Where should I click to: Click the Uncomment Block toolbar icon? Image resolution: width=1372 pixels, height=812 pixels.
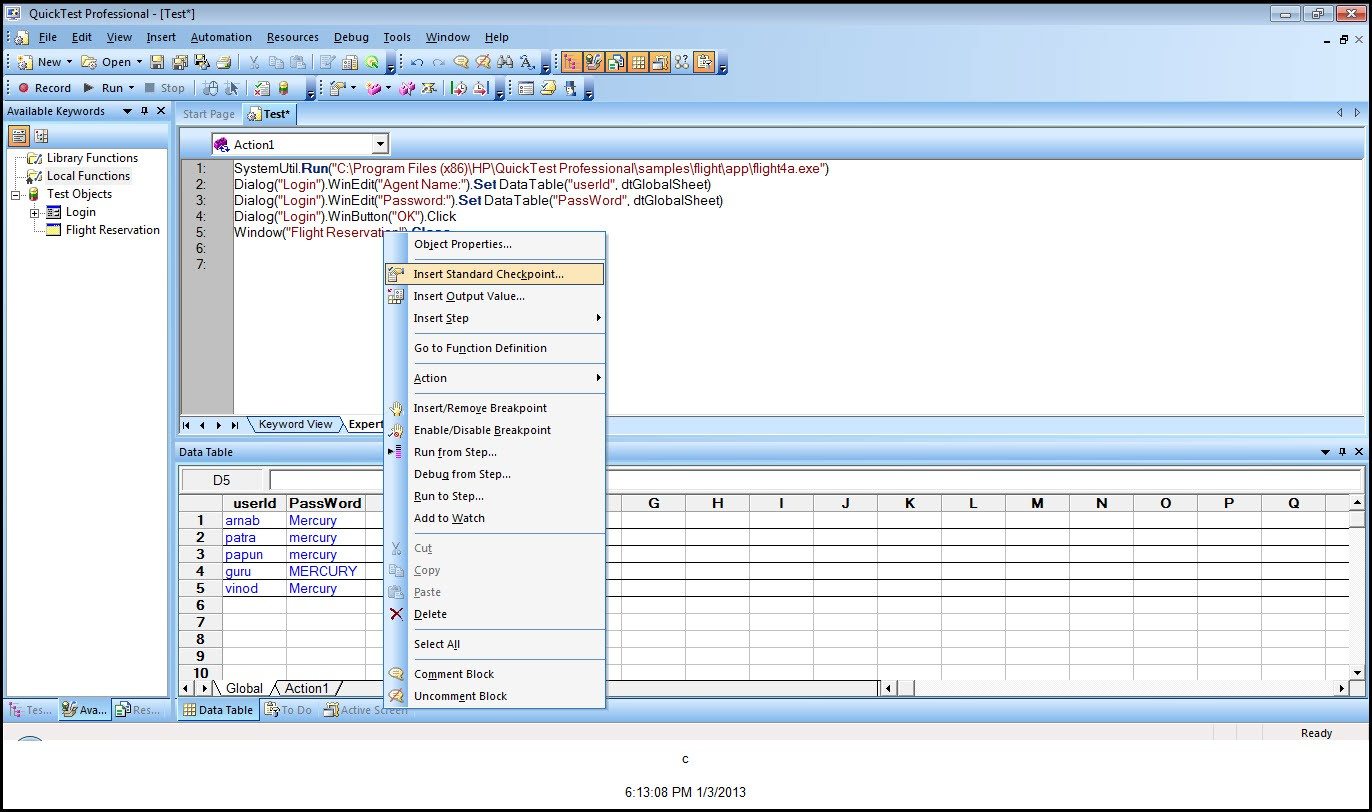click(x=483, y=62)
